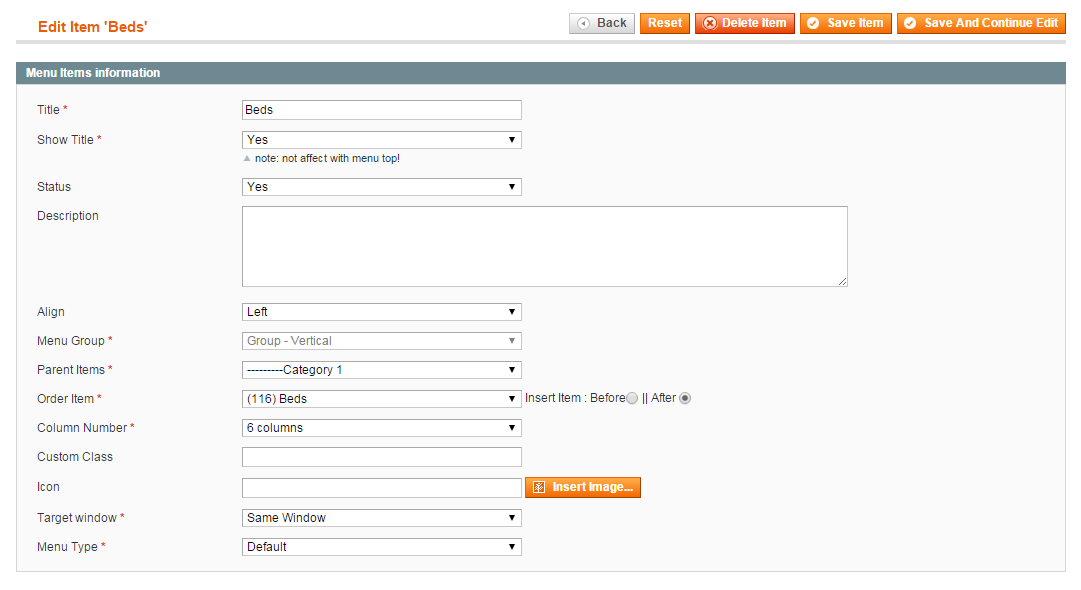
Task: Open the Column Number dropdown
Action: pos(381,428)
